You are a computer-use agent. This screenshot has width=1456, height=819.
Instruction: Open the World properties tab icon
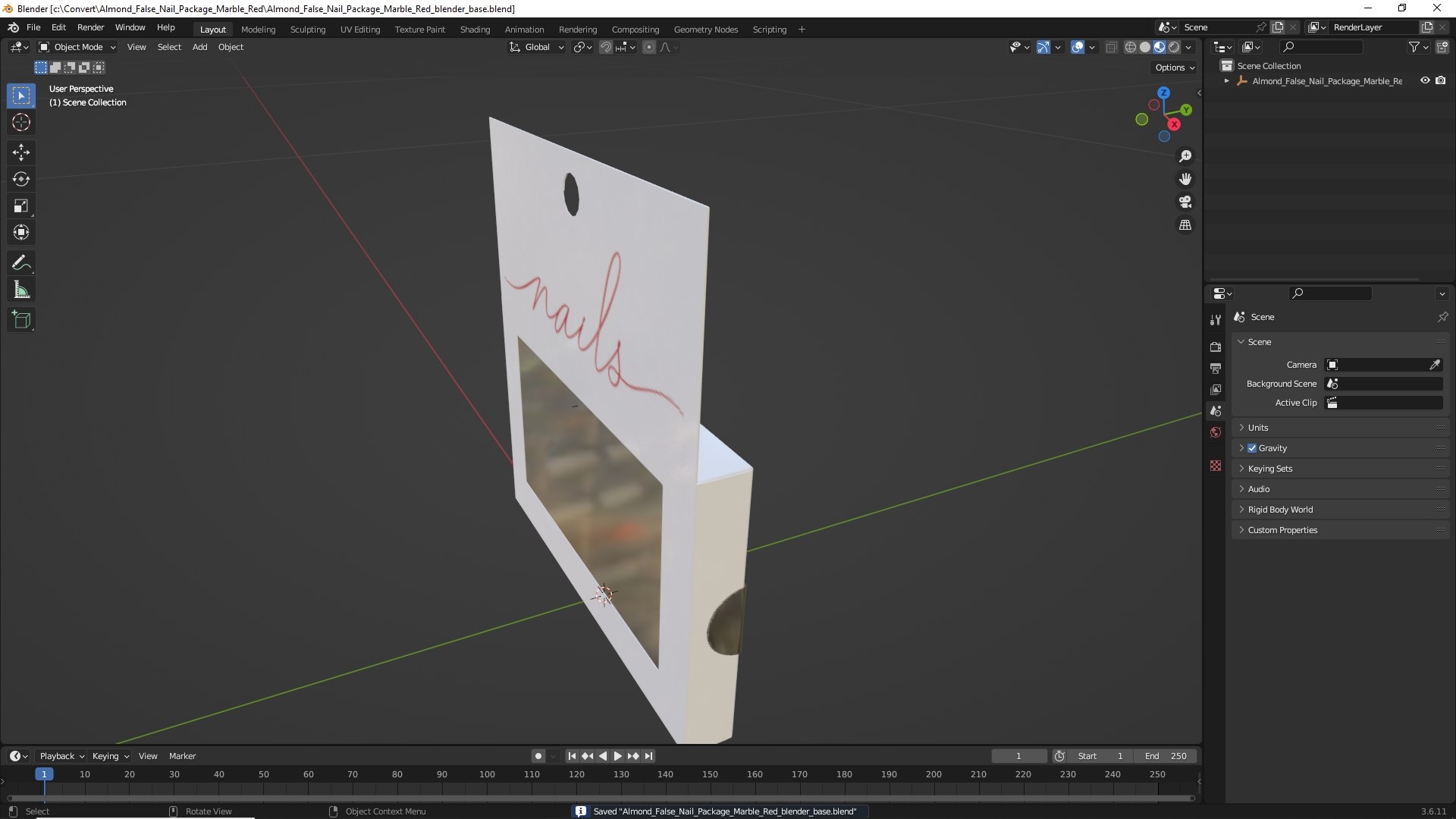point(1216,432)
